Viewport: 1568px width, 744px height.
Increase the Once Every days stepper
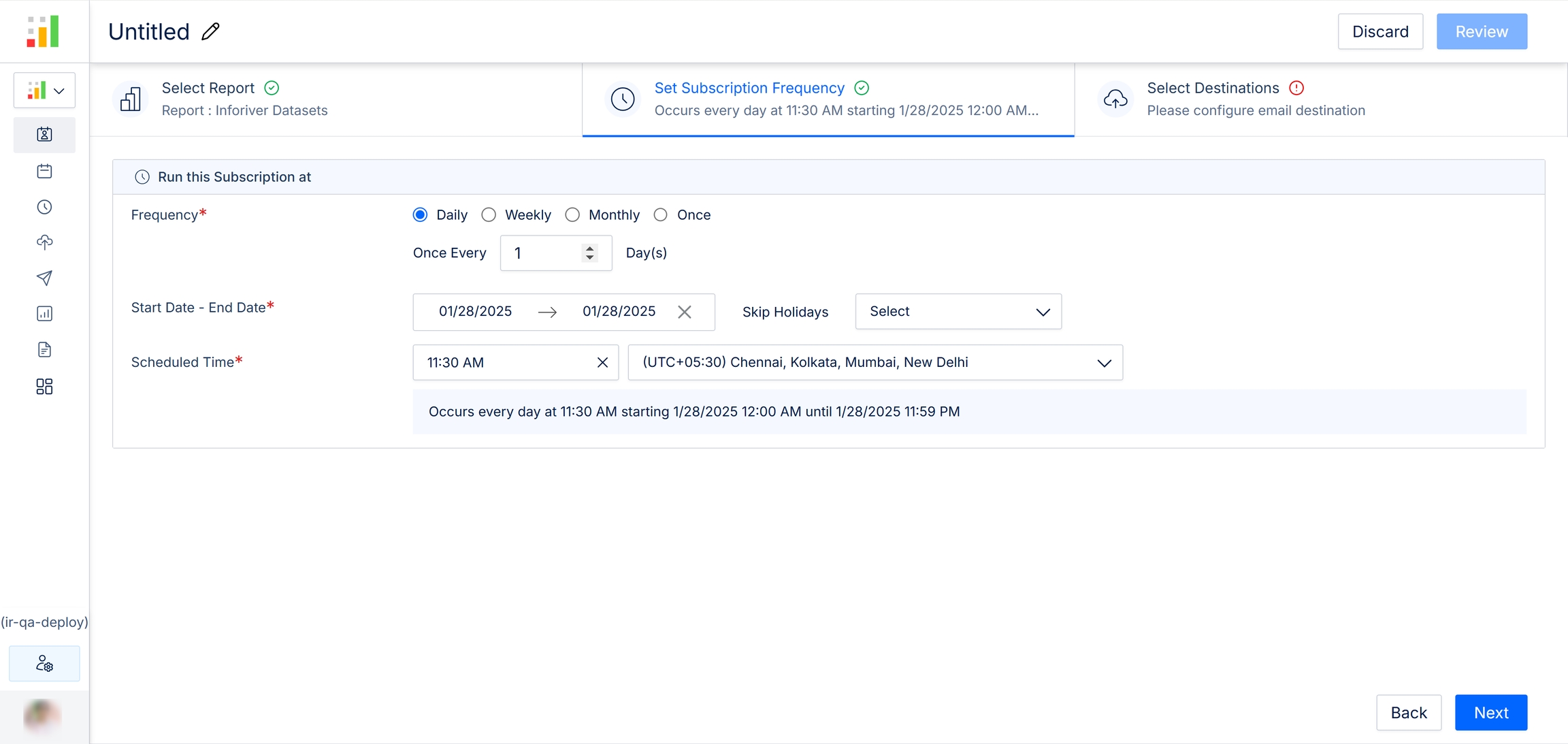click(x=589, y=248)
